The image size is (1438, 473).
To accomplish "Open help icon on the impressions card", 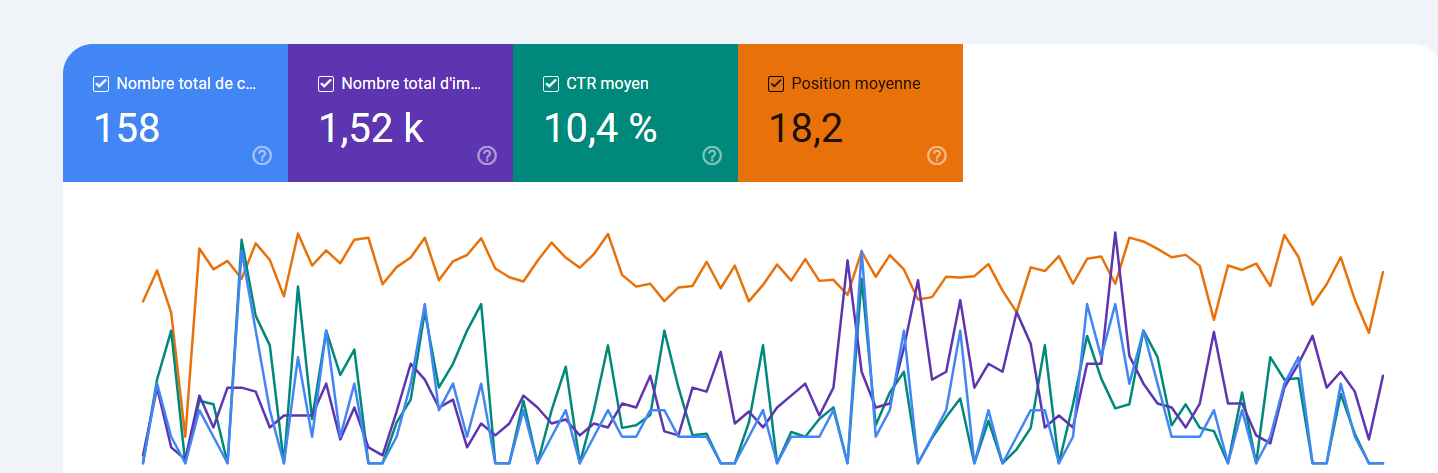I will click(x=487, y=155).
